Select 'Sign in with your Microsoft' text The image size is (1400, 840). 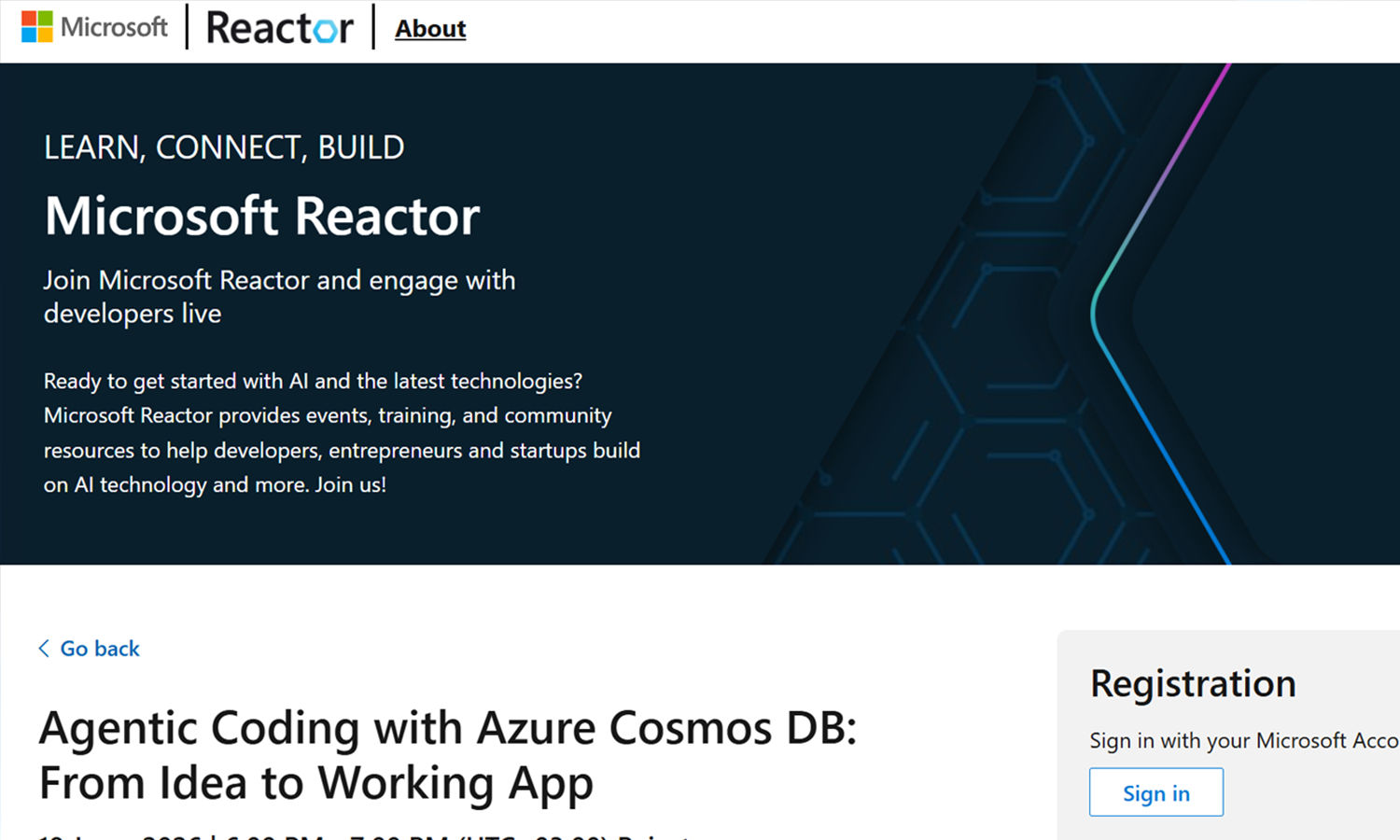click(1244, 741)
